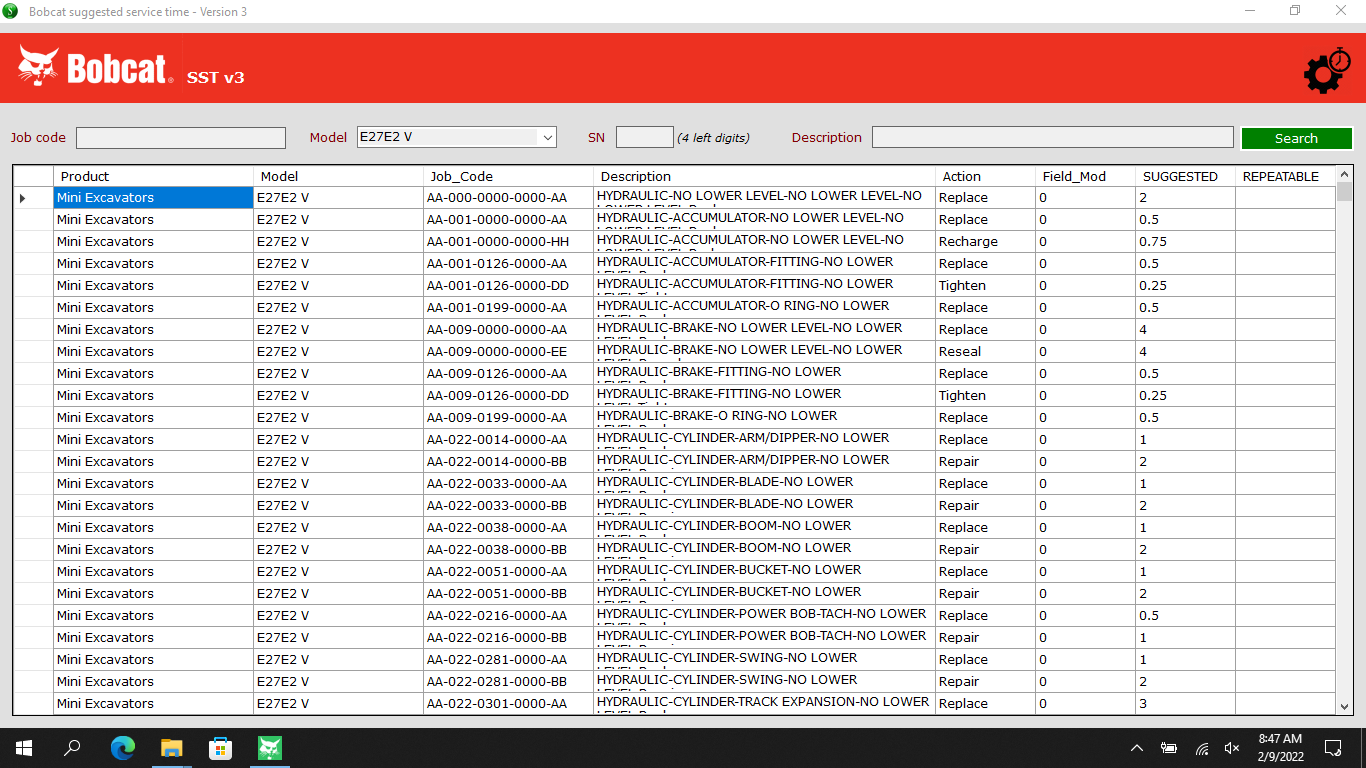Screen dimensions: 1366x768
Task: Expand the Model dropdown list
Action: (547, 137)
